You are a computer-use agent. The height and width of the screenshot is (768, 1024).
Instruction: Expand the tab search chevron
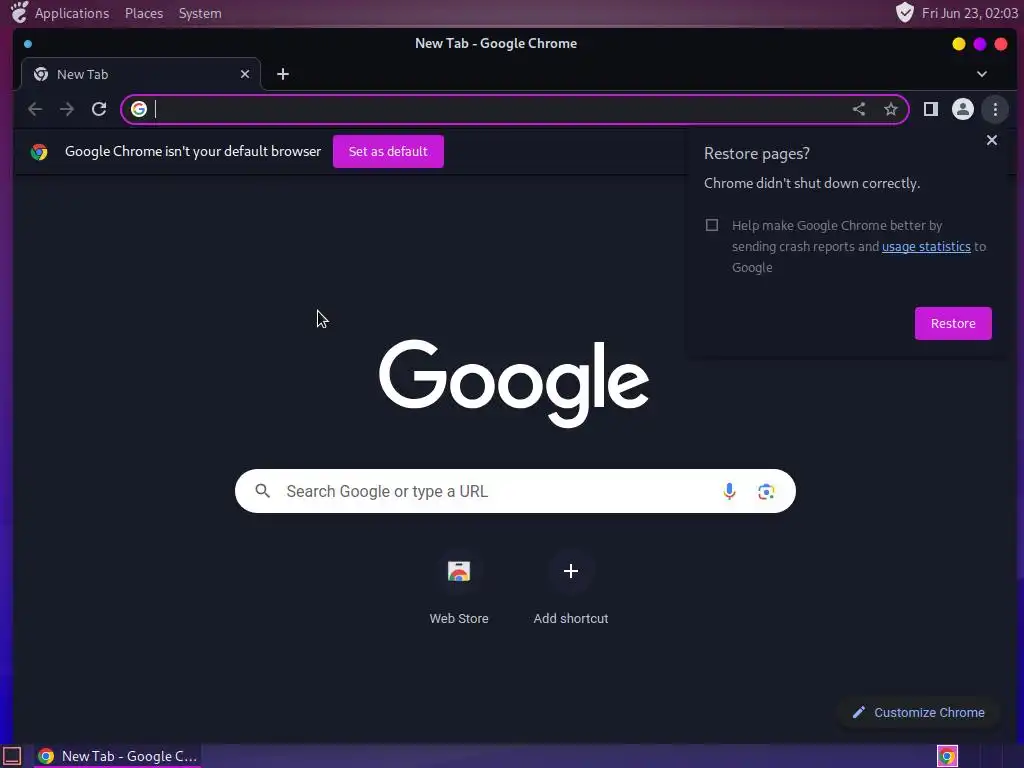(982, 74)
